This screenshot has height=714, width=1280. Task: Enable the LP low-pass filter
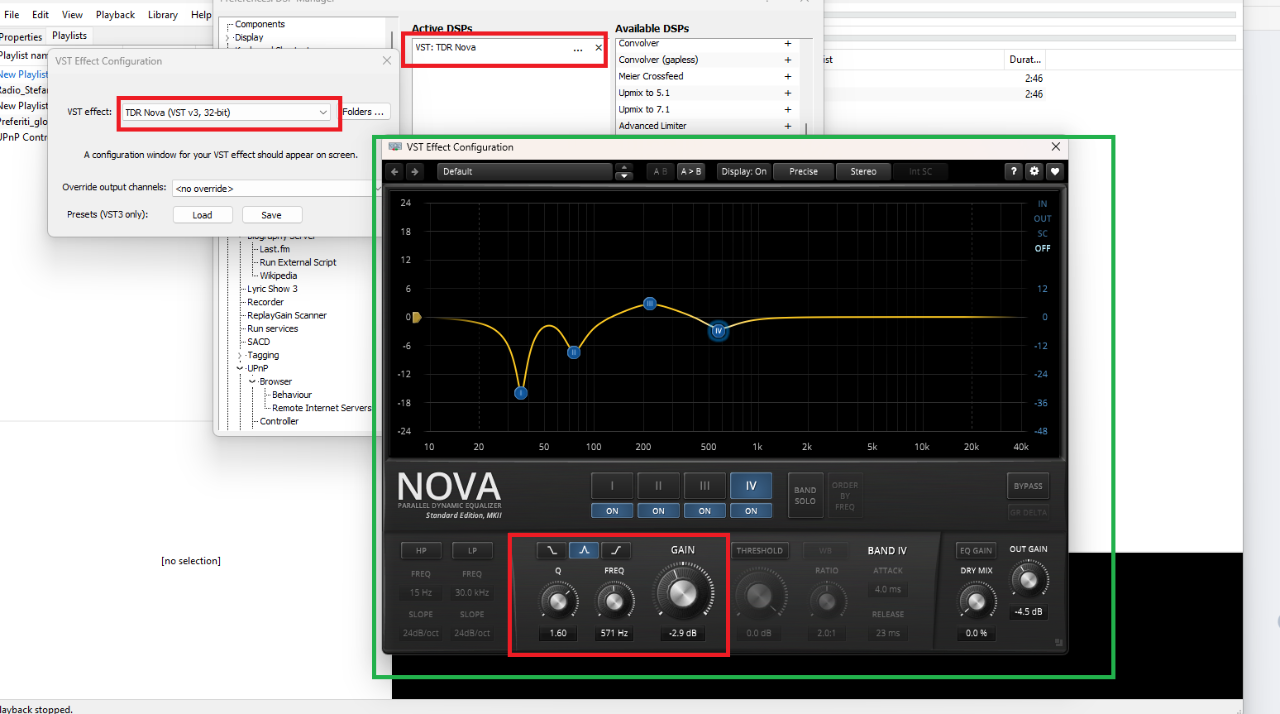click(x=472, y=551)
